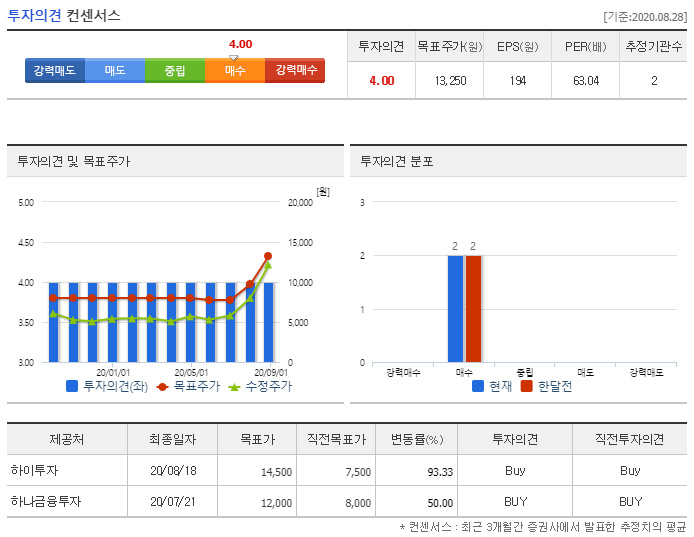Viewport: 694px width, 537px height.
Task: Click the red 4.00 value in the summary table
Action: click(x=382, y=81)
